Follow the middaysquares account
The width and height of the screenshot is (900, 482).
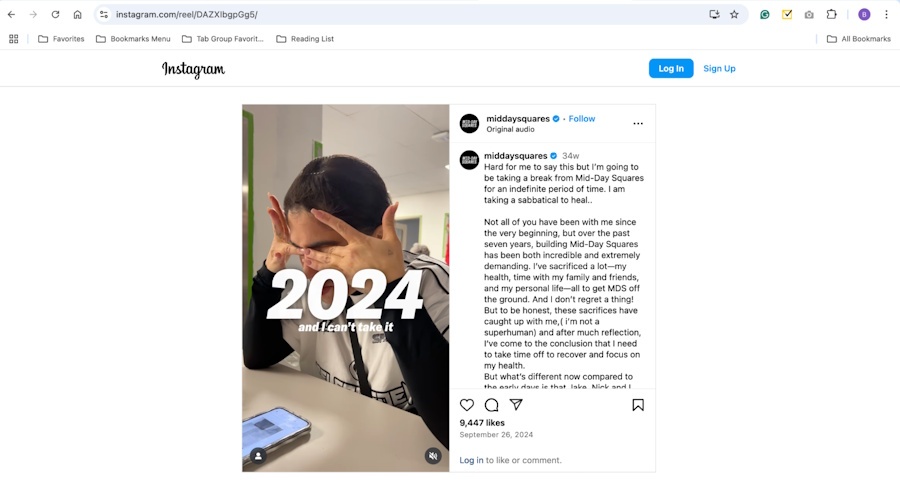pyautogui.click(x=581, y=119)
